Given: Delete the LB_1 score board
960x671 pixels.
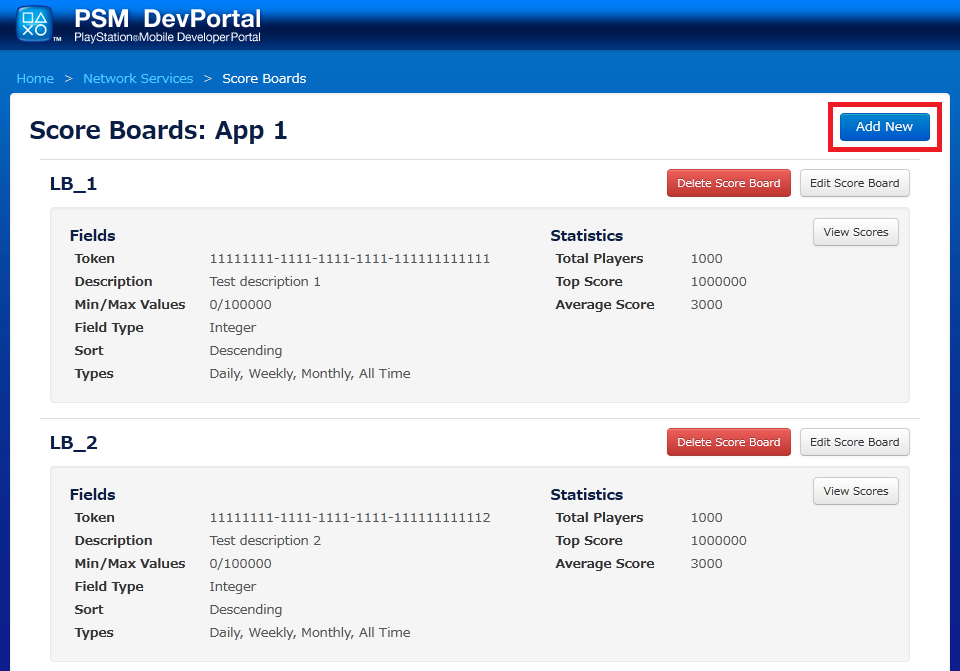Looking at the screenshot, I should 728,183.
